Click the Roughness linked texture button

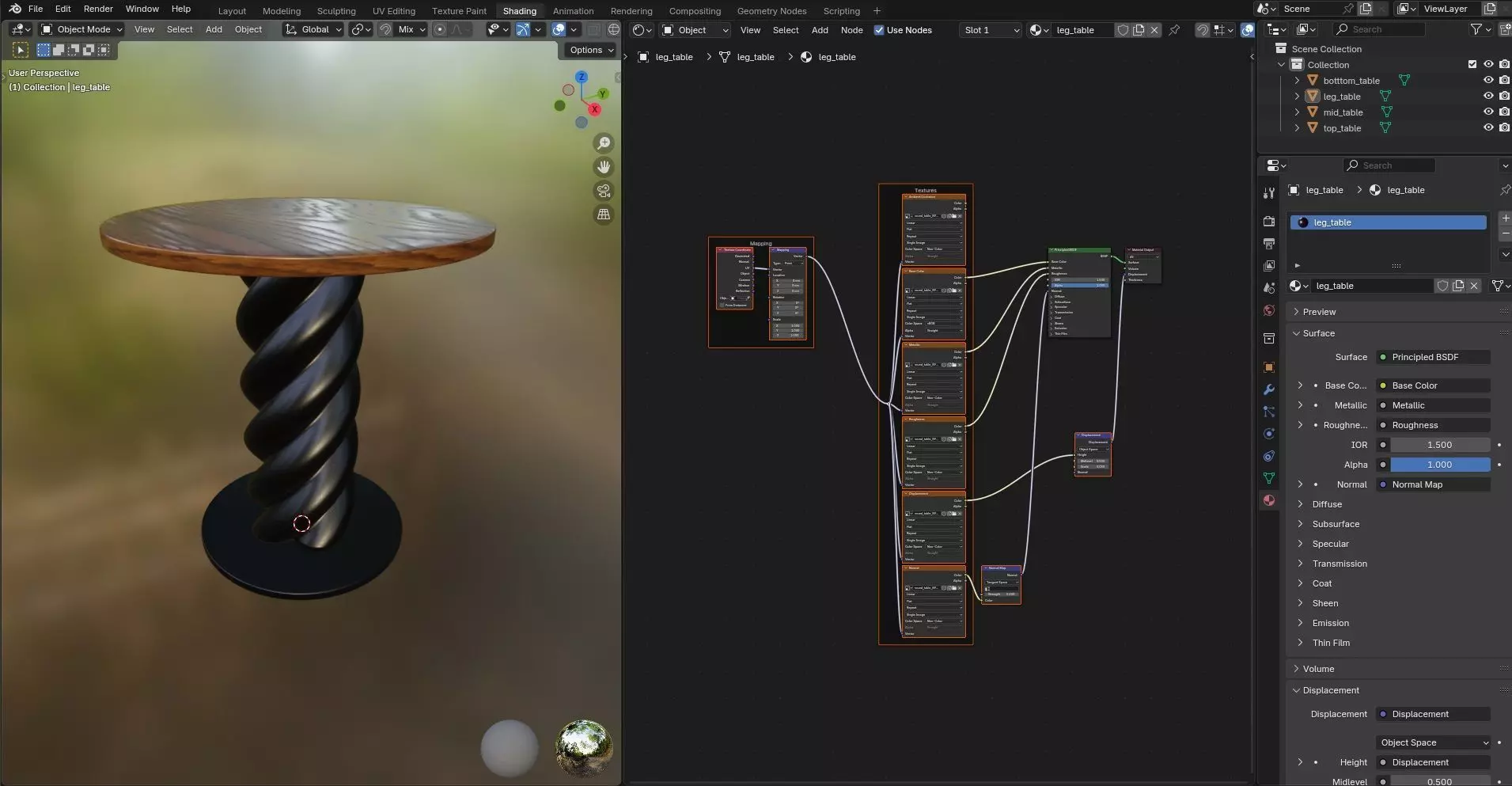(x=1434, y=425)
